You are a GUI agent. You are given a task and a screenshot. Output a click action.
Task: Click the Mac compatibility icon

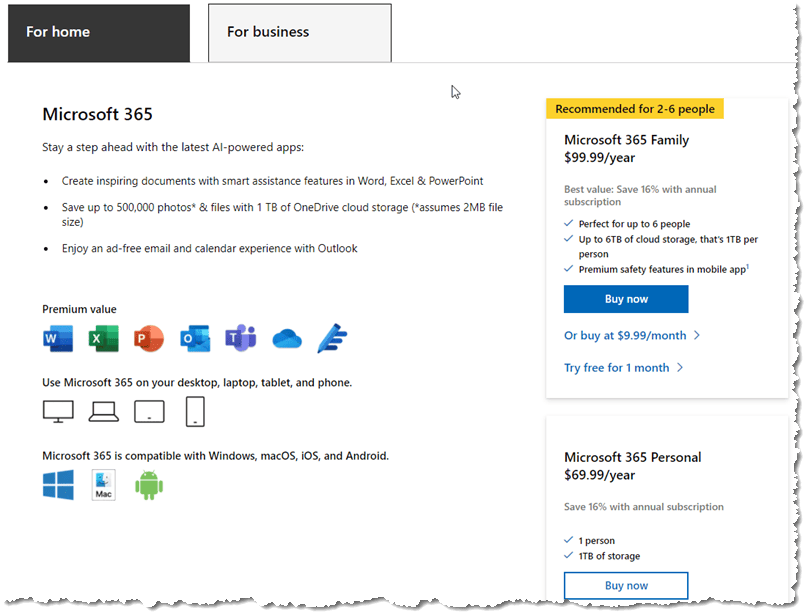click(103, 486)
